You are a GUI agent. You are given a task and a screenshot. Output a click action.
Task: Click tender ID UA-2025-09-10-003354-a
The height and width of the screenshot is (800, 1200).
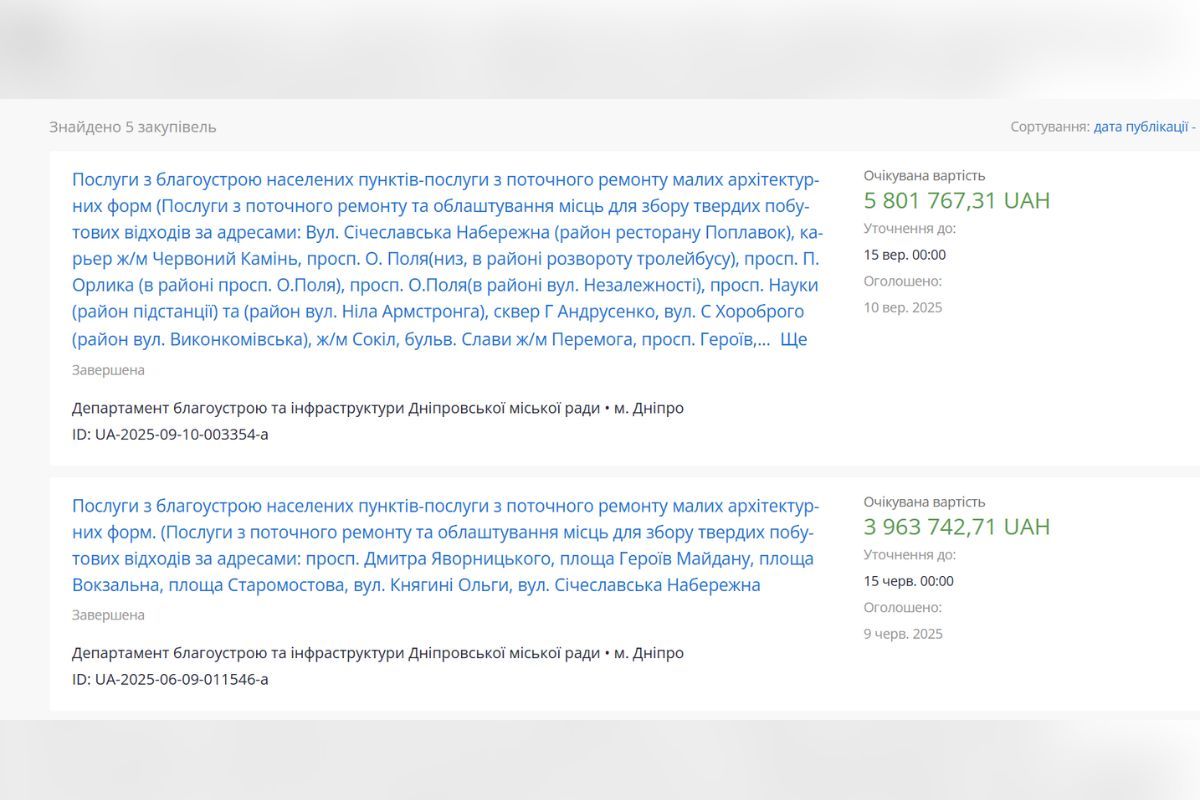point(170,434)
